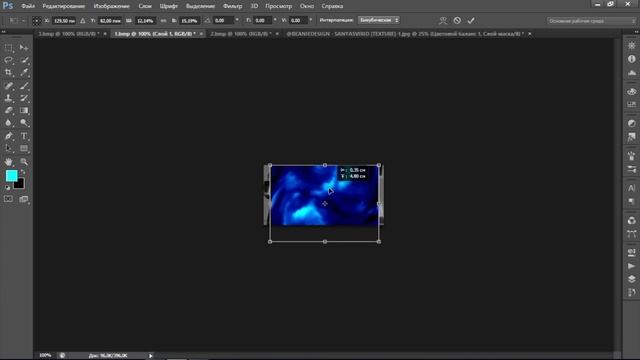Open the Слои menu
Screen dimensions: 640x360
[x=145, y=6]
